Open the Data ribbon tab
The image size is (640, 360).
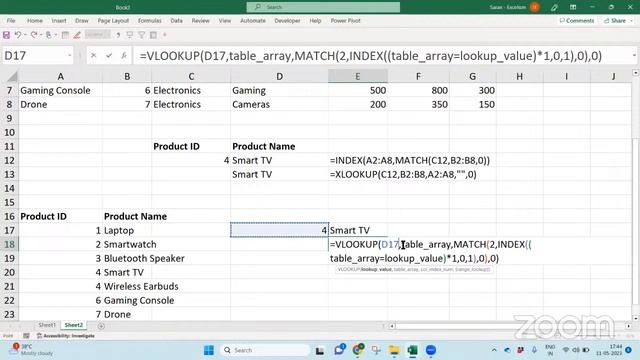[x=176, y=21]
